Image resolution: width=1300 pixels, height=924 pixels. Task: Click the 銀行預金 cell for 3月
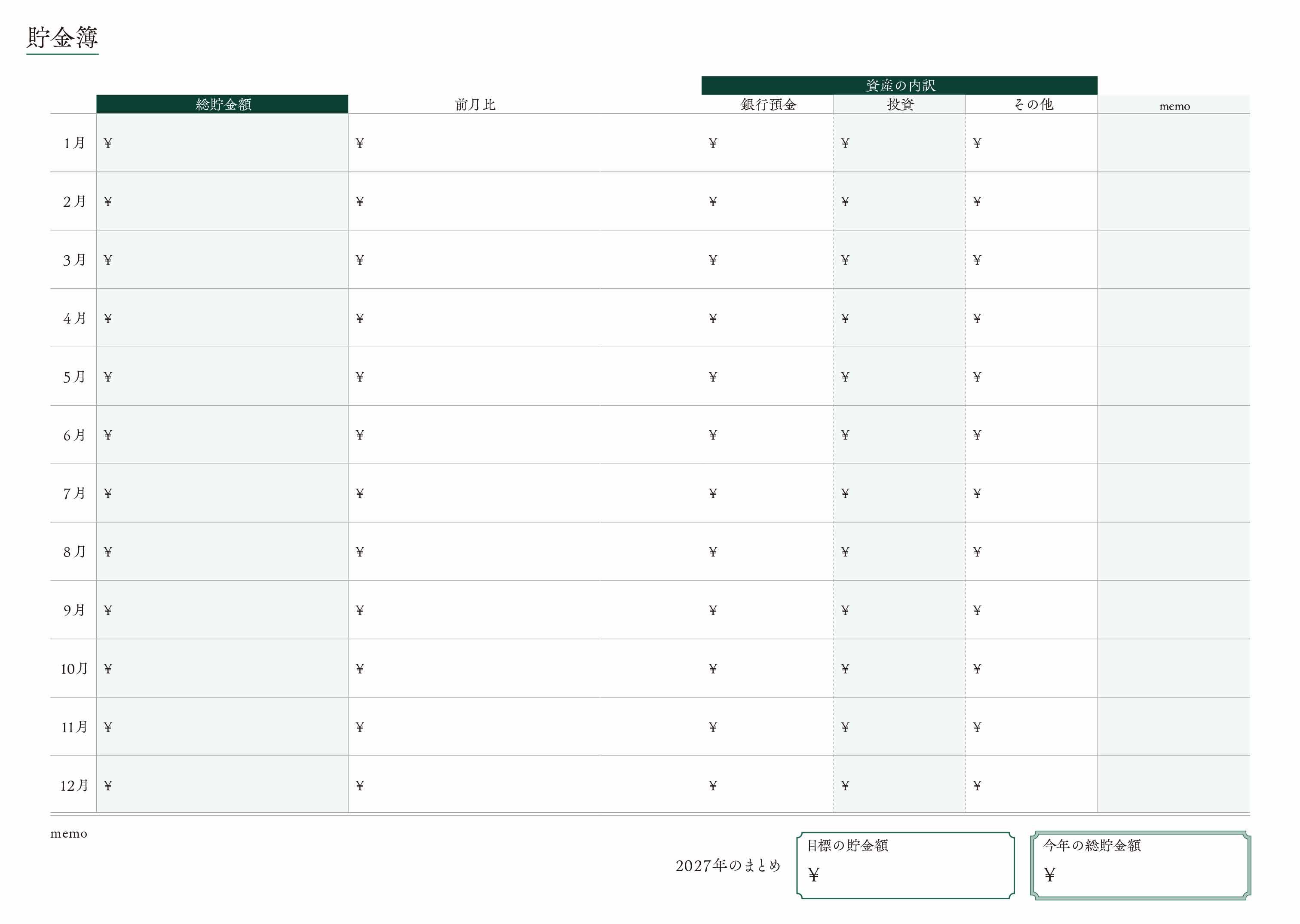tap(768, 260)
